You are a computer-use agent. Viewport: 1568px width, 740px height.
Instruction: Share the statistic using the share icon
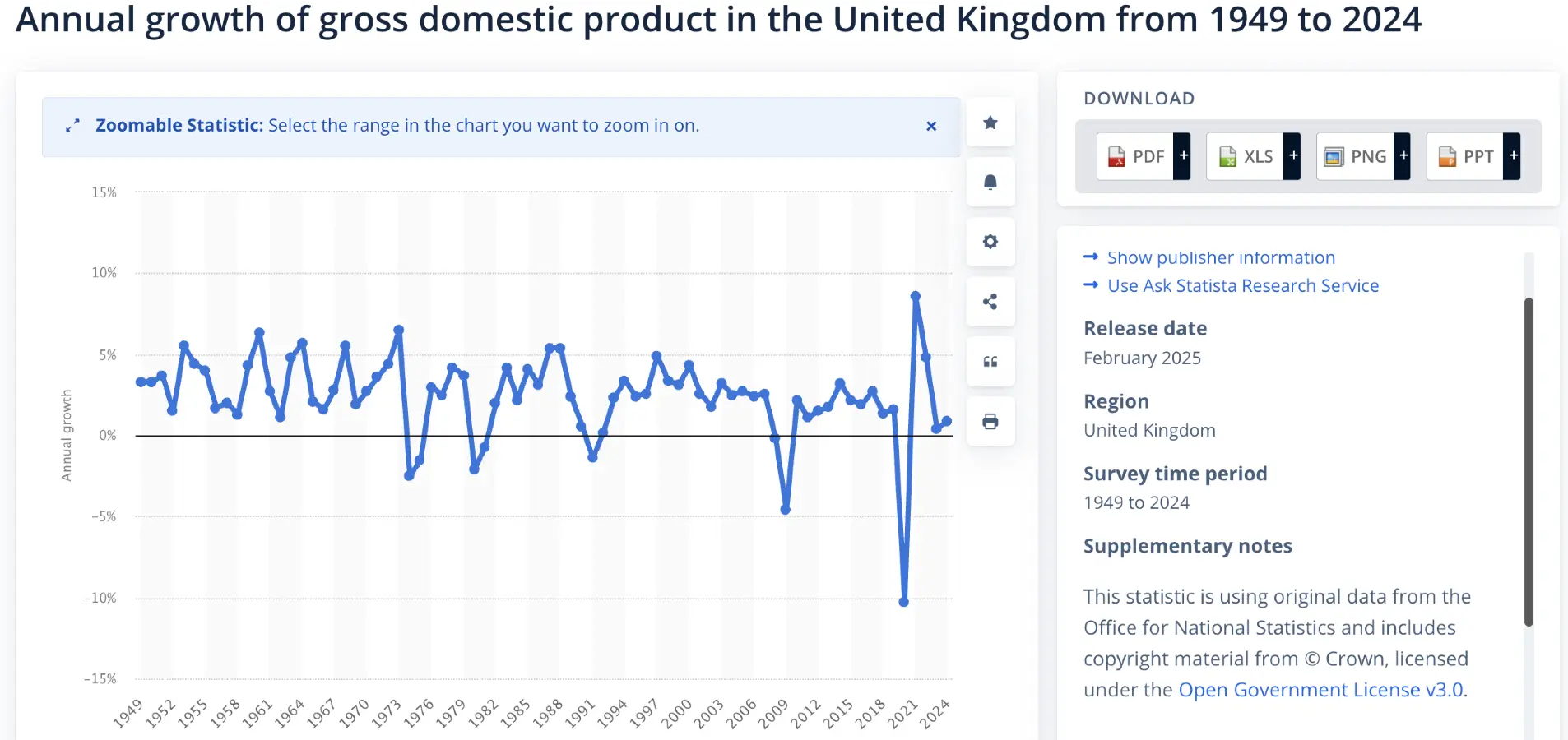click(990, 302)
